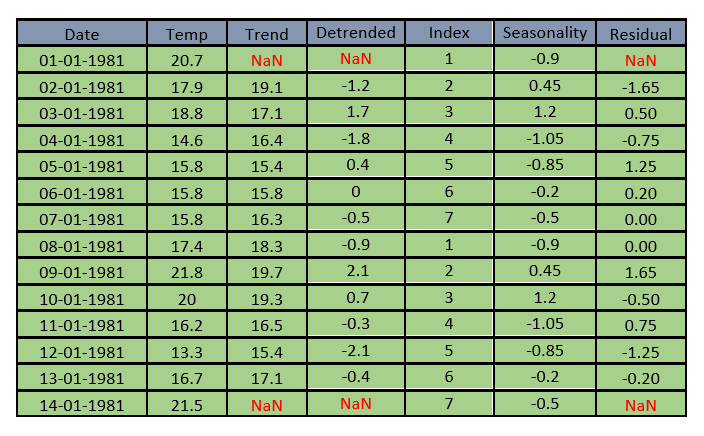Viewport: 704px width, 436px height.
Task: Click the Date column header
Action: tap(81, 34)
